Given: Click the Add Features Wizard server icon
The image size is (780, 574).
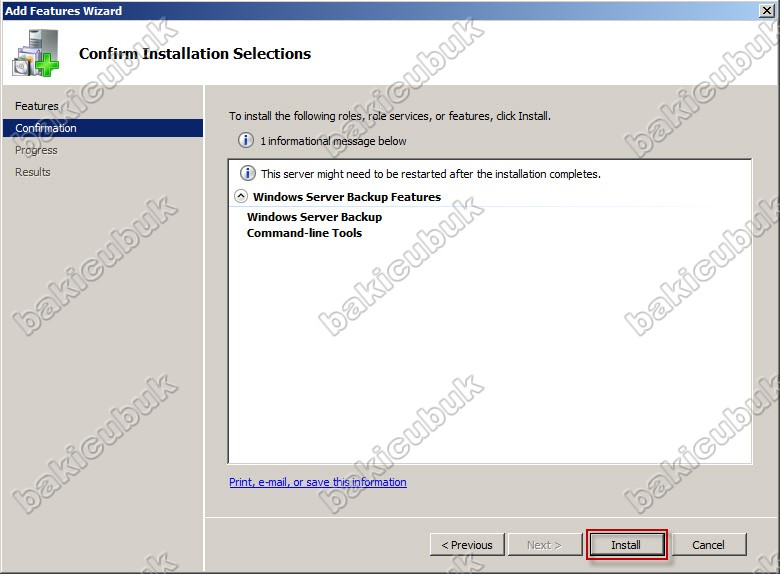Looking at the screenshot, I should point(35,53).
